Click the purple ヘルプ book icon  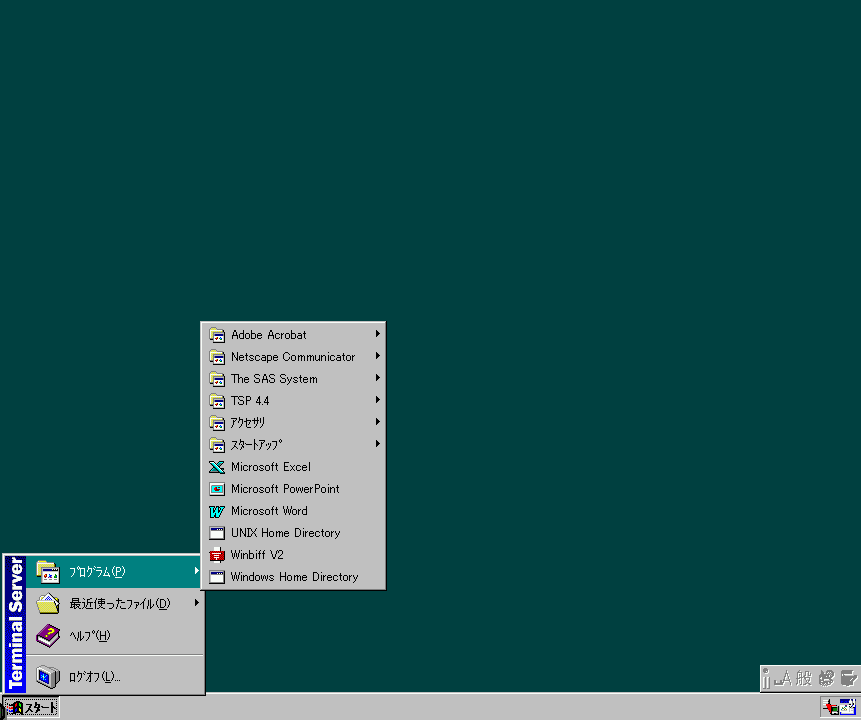tap(48, 635)
